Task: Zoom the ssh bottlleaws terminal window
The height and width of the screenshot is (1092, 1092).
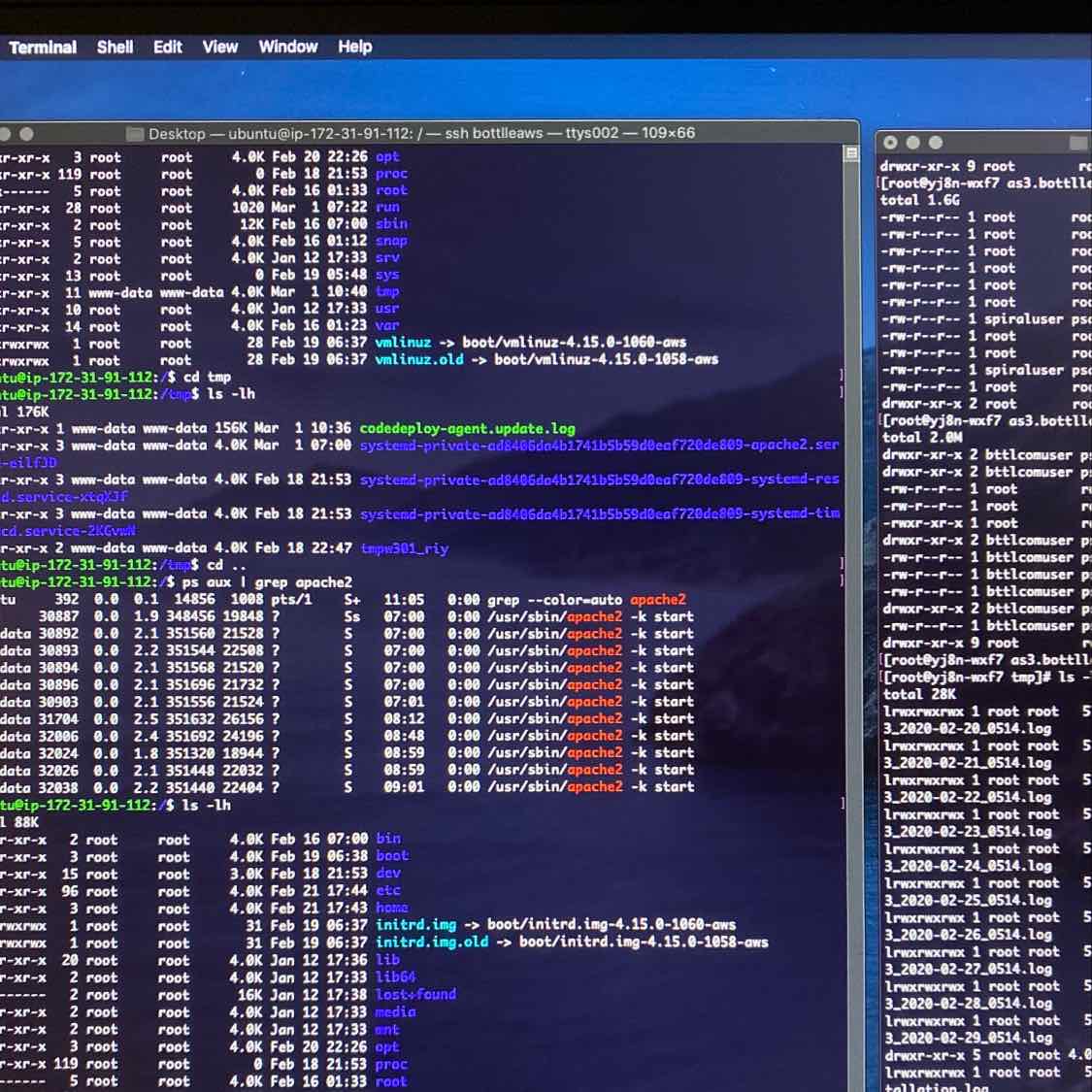Action: 26,134
